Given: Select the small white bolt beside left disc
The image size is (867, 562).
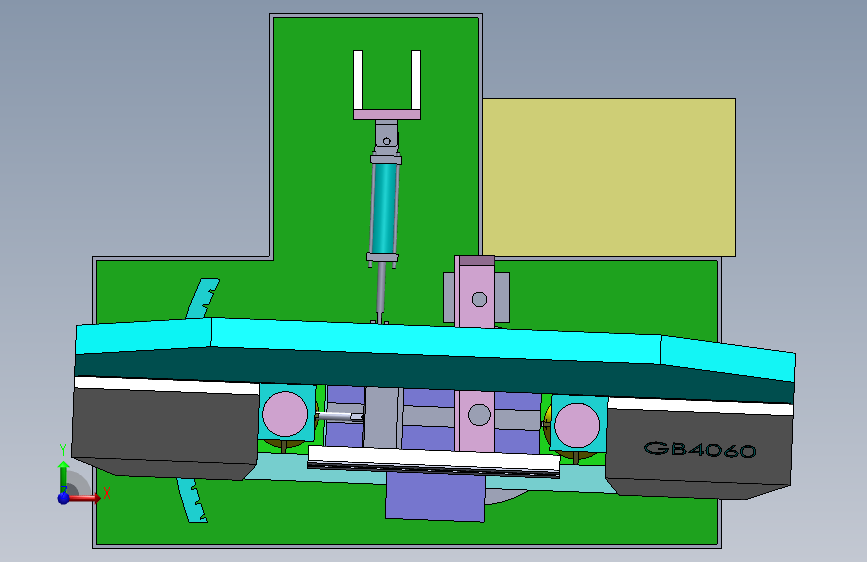Looking at the screenshot, I should point(340,417).
